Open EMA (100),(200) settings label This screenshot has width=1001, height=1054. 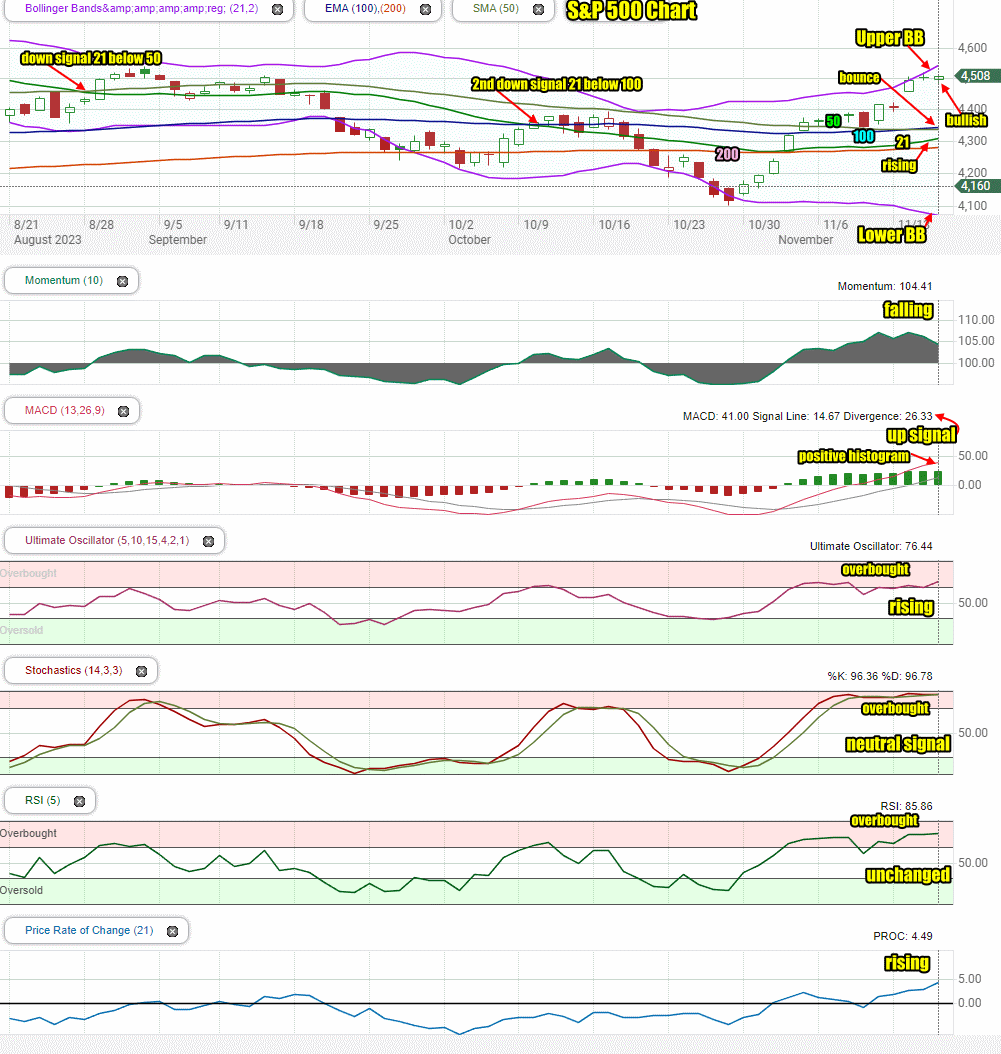click(365, 9)
